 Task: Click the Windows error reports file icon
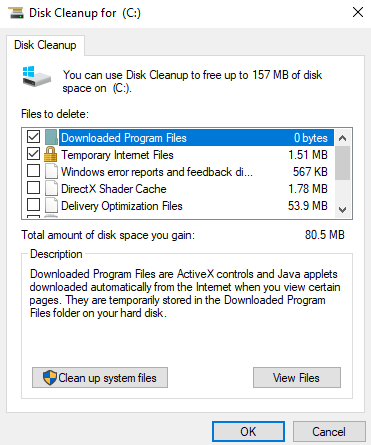point(51,171)
